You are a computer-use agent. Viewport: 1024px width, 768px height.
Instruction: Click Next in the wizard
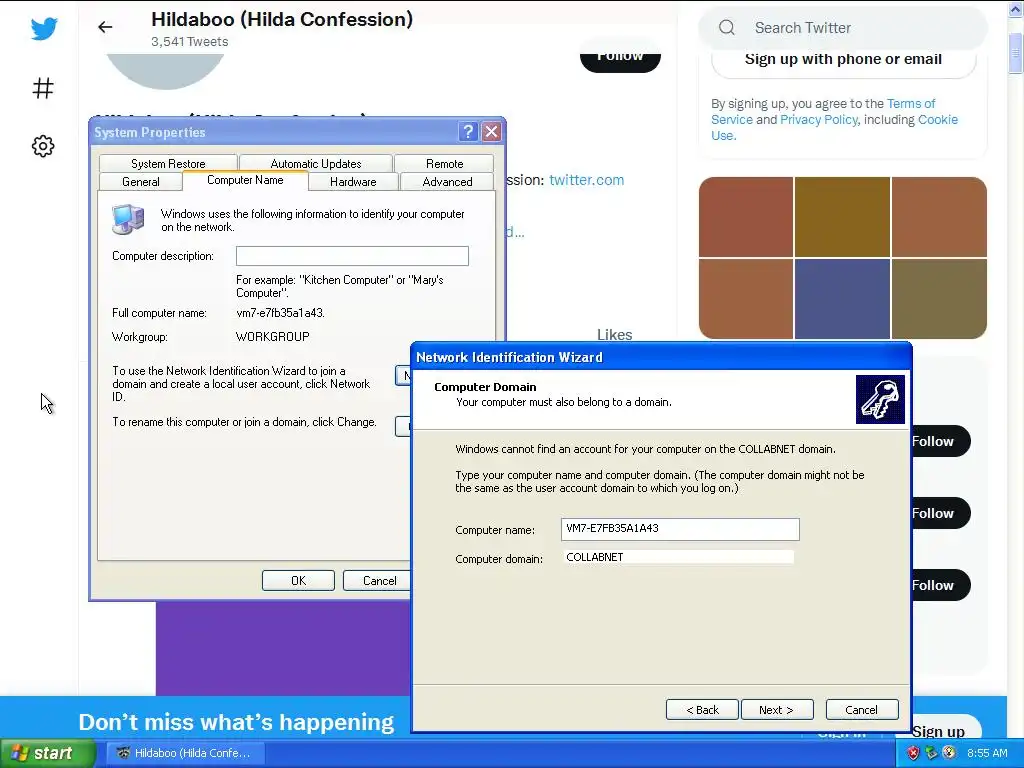pyautogui.click(x=776, y=710)
